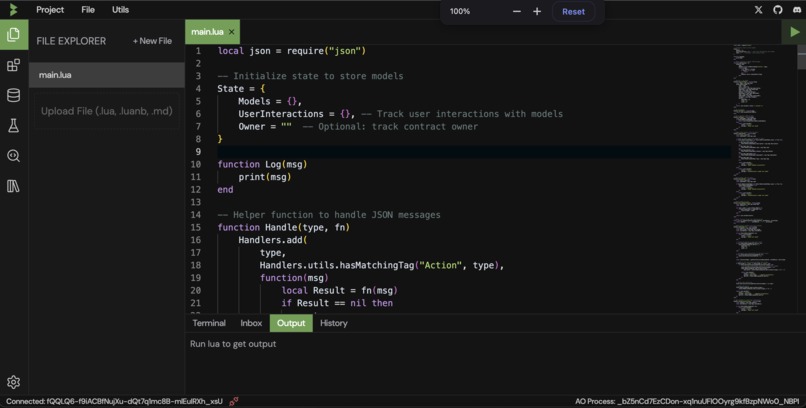
Task: Click line number 13 in gutter
Action: point(195,202)
